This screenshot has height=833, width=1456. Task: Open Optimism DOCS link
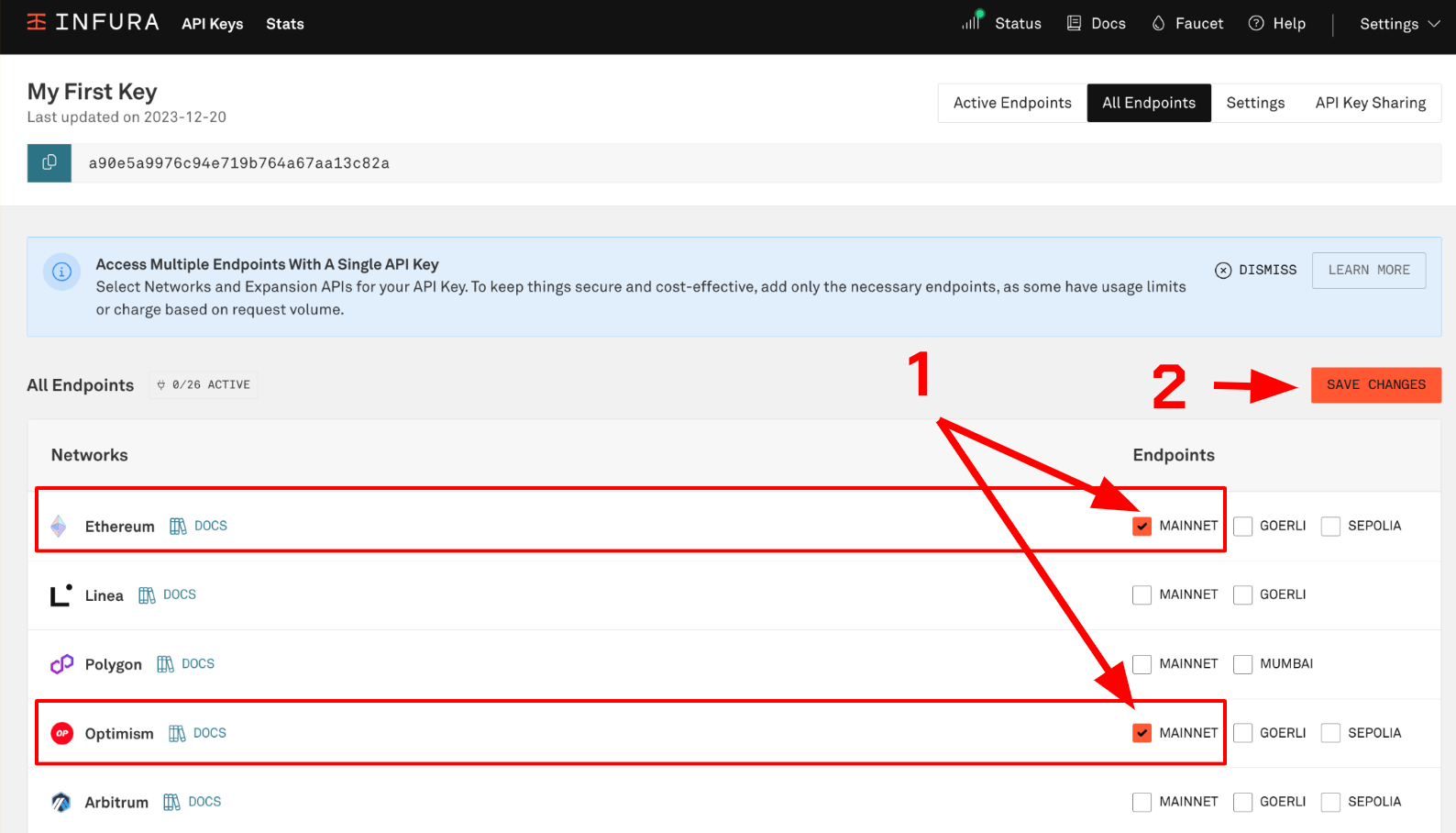(210, 733)
